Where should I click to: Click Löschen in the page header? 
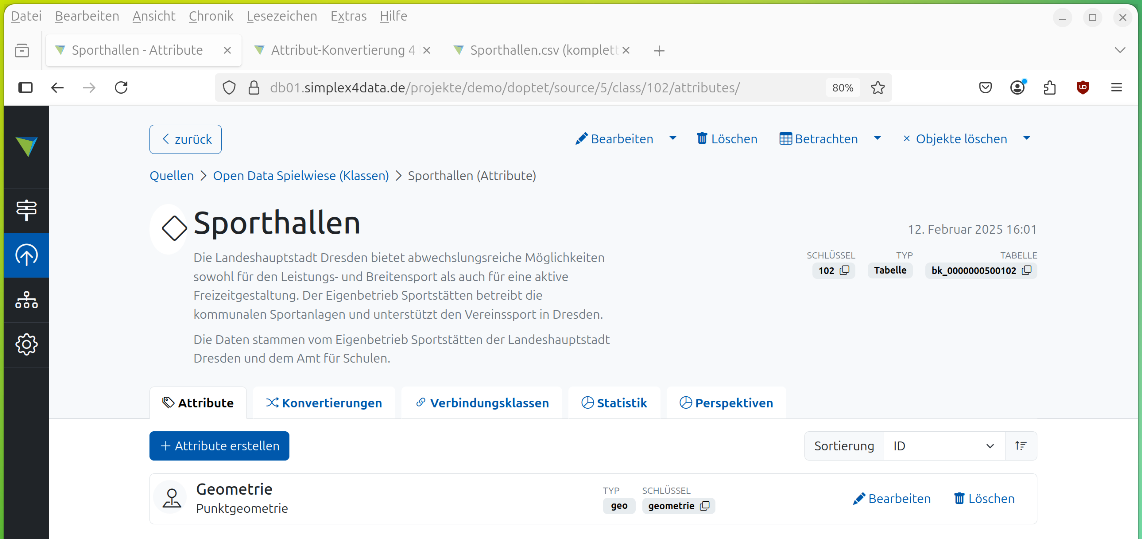point(727,138)
